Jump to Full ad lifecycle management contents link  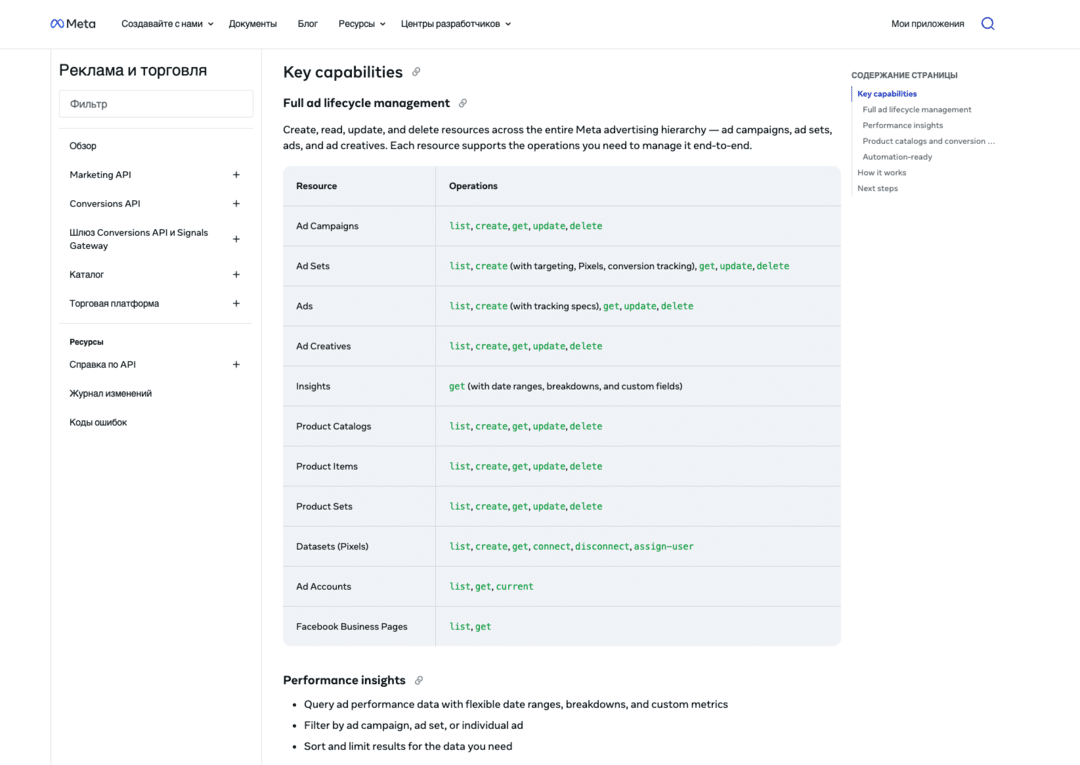click(917, 109)
